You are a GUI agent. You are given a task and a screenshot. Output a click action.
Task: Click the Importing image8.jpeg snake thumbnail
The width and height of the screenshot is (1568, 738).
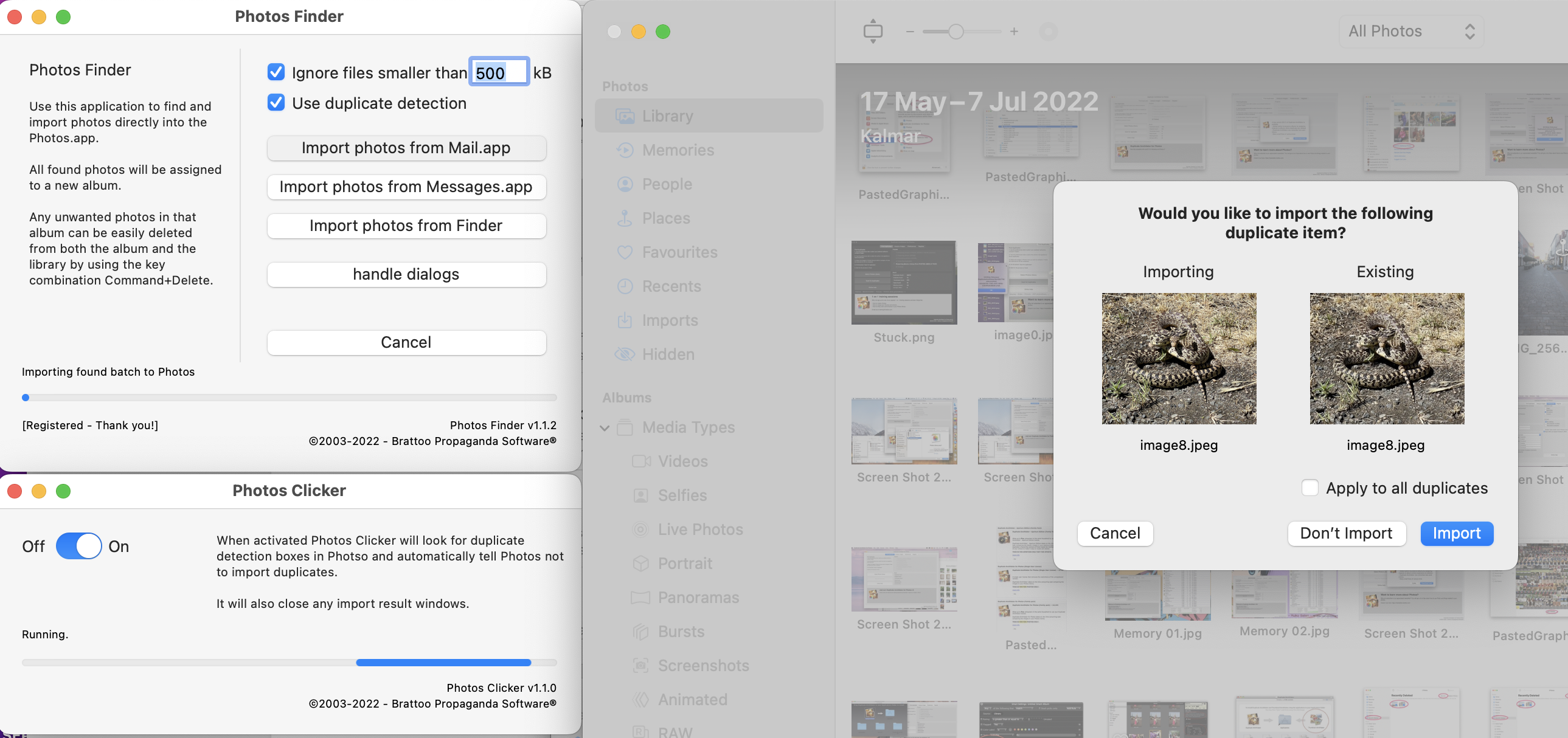1179,358
